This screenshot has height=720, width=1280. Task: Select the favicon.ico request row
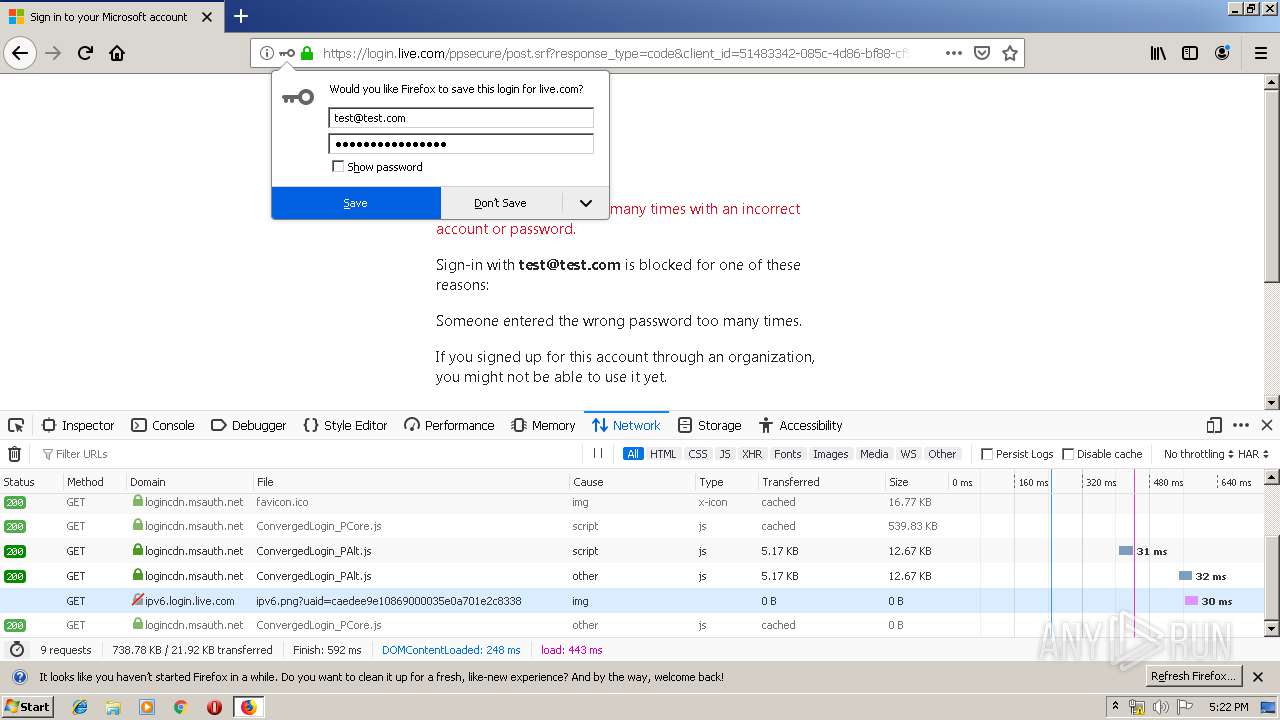[x=632, y=502]
